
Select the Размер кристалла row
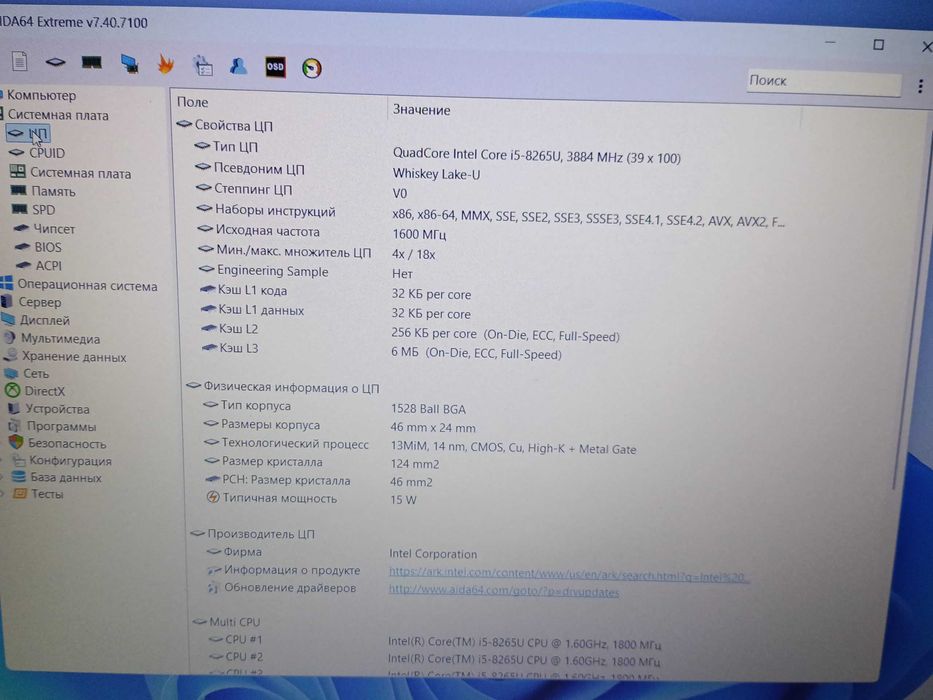pyautogui.click(x=323, y=462)
